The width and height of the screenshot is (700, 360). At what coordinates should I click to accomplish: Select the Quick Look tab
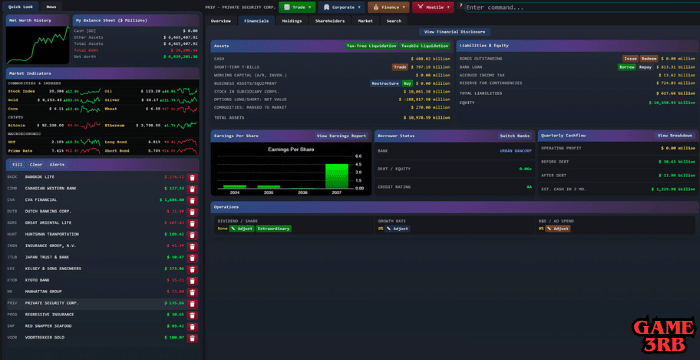pyautogui.click(x=21, y=7)
